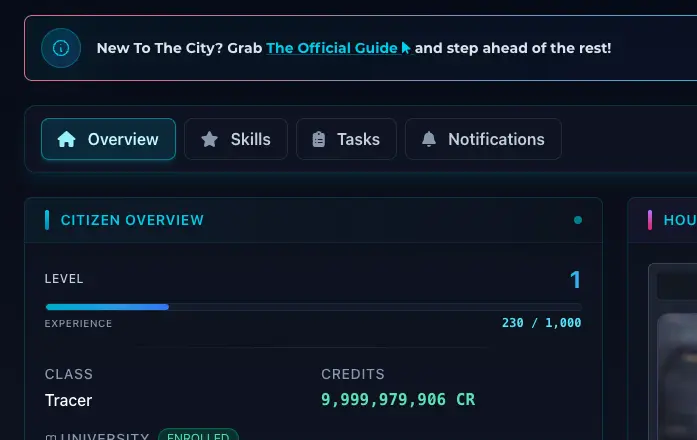Click the home icon on Overview

point(67,139)
